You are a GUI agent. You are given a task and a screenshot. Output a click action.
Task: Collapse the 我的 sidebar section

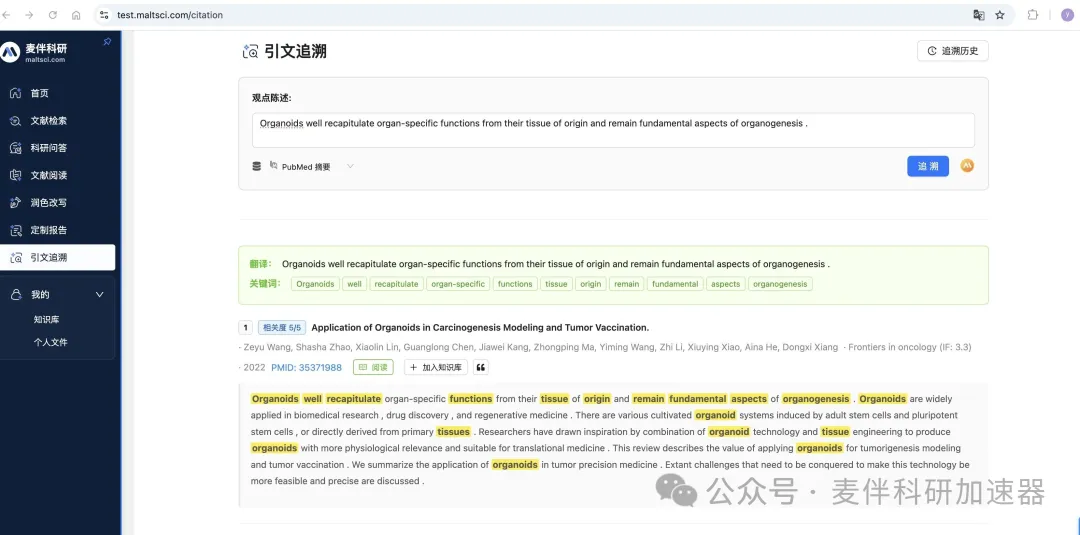tap(99, 295)
